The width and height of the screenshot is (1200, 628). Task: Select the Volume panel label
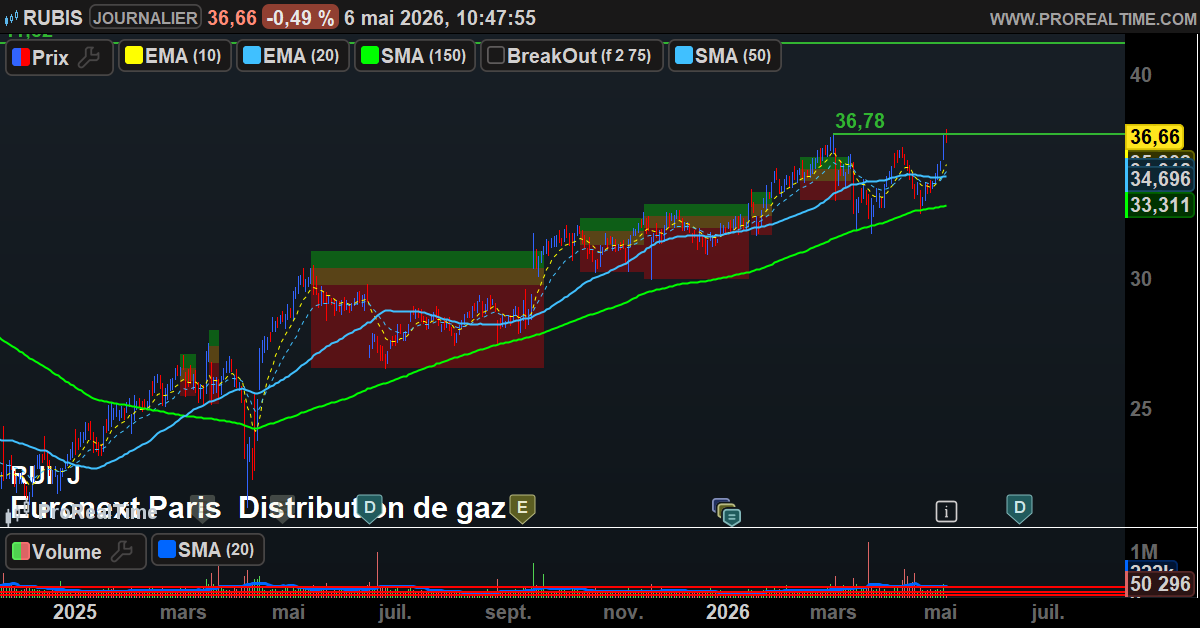pyautogui.click(x=67, y=552)
